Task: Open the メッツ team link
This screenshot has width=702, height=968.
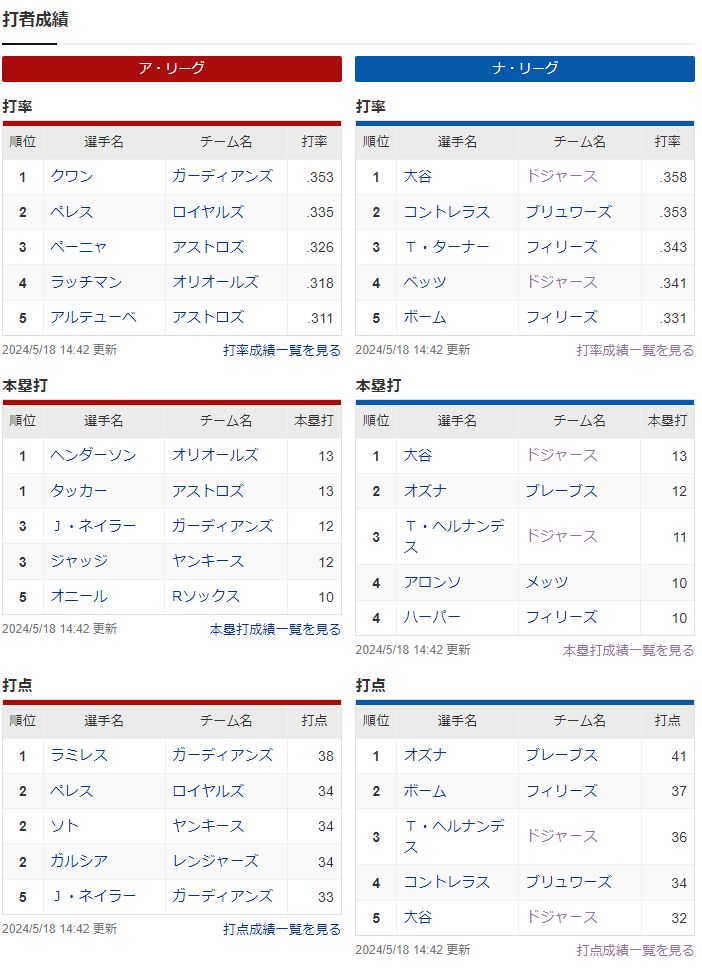Action: click(x=546, y=582)
